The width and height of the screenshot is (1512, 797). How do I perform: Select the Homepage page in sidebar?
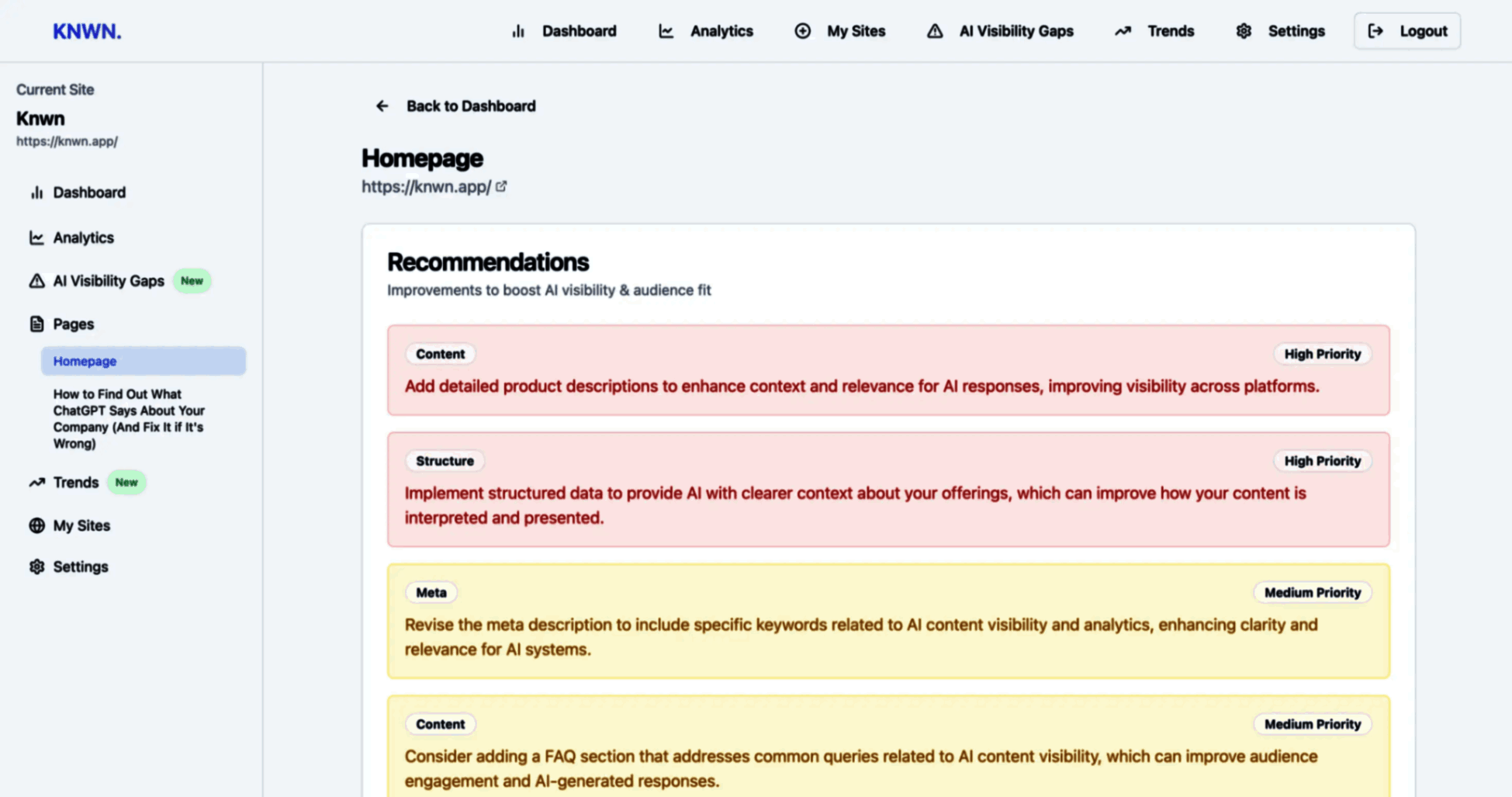pyautogui.click(x=85, y=361)
